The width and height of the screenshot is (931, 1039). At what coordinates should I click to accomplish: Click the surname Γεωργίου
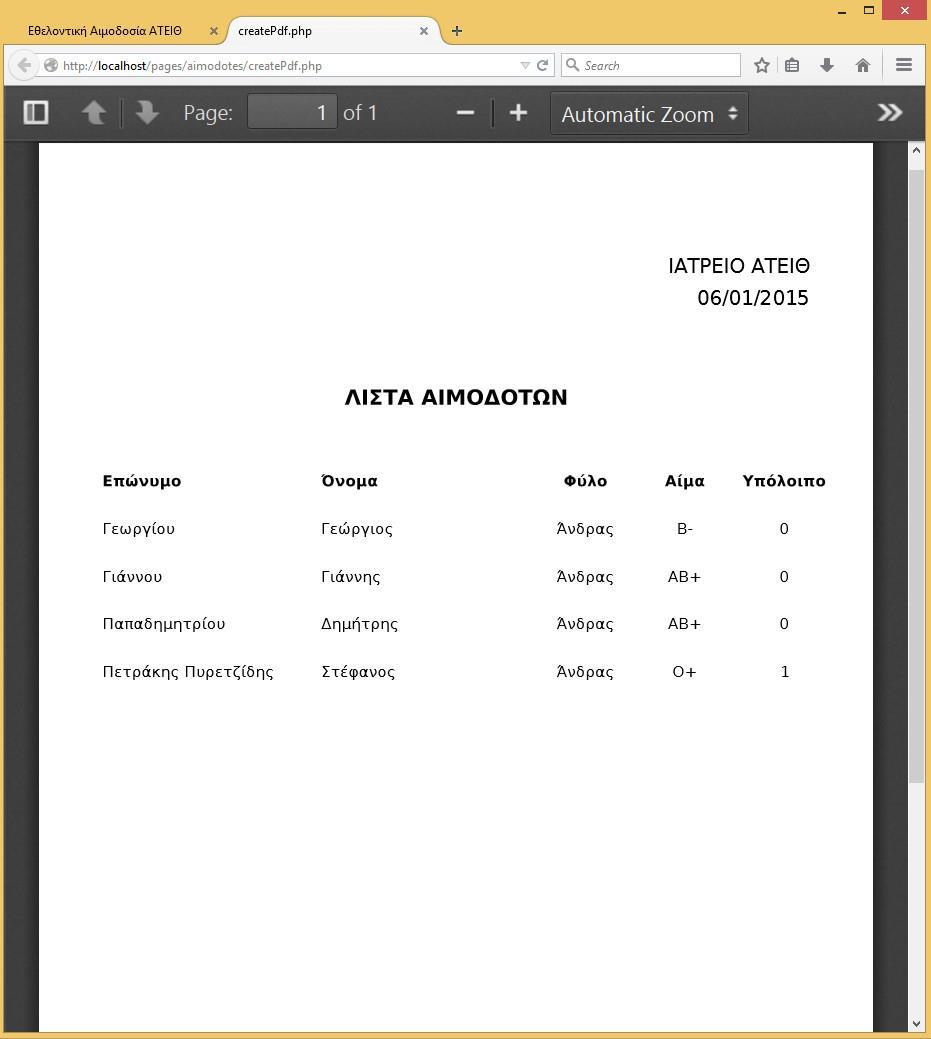pos(138,529)
